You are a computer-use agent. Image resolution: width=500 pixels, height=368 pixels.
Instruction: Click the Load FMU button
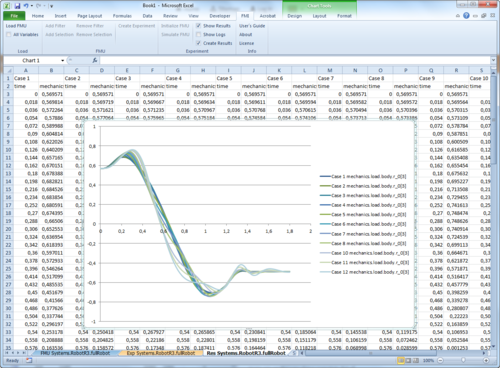(16, 26)
